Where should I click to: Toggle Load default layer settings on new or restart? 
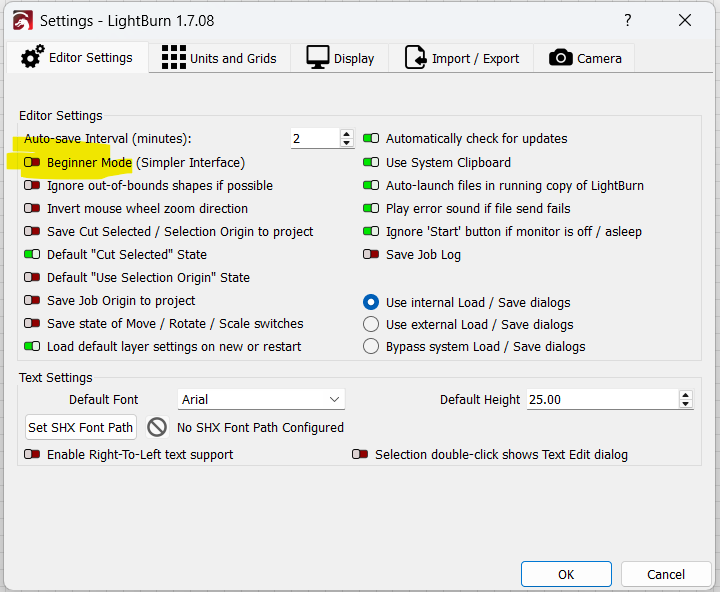[32, 346]
